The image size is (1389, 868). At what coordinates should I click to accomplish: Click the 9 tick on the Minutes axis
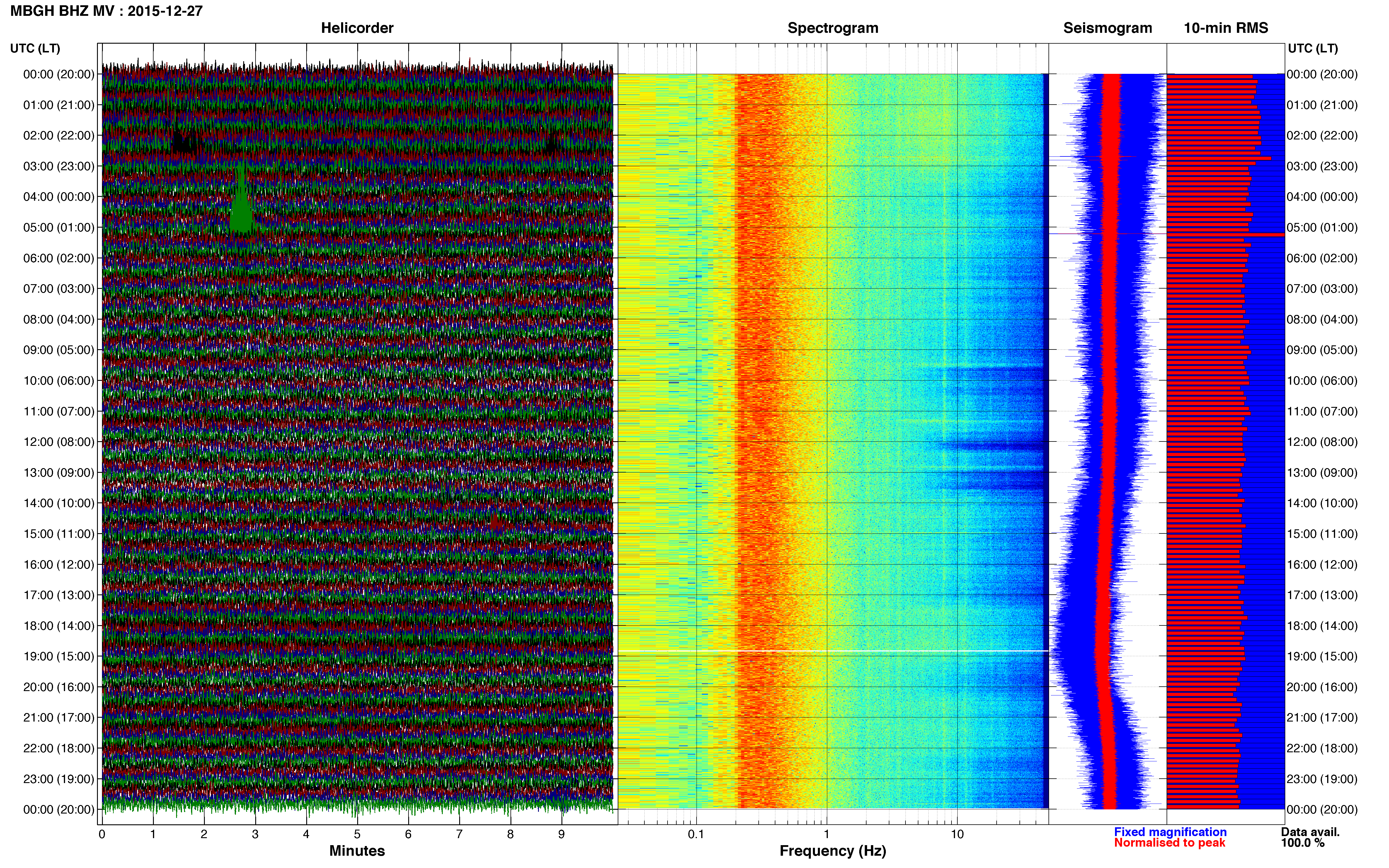tap(561, 834)
